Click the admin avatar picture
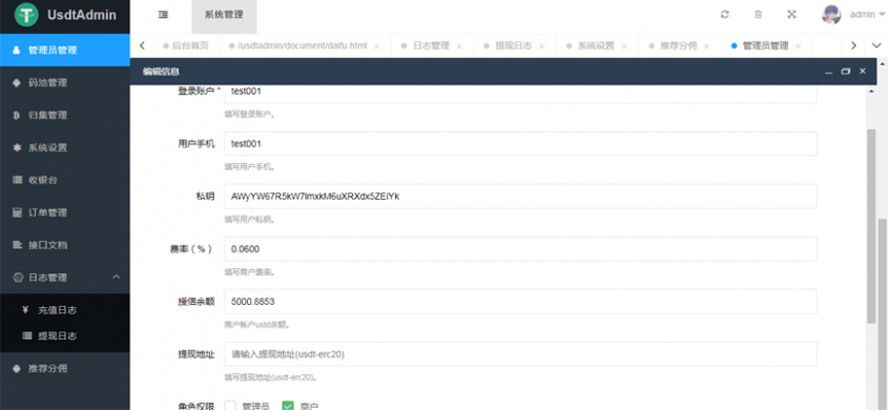Viewport: 888px width, 410px height. [x=831, y=15]
